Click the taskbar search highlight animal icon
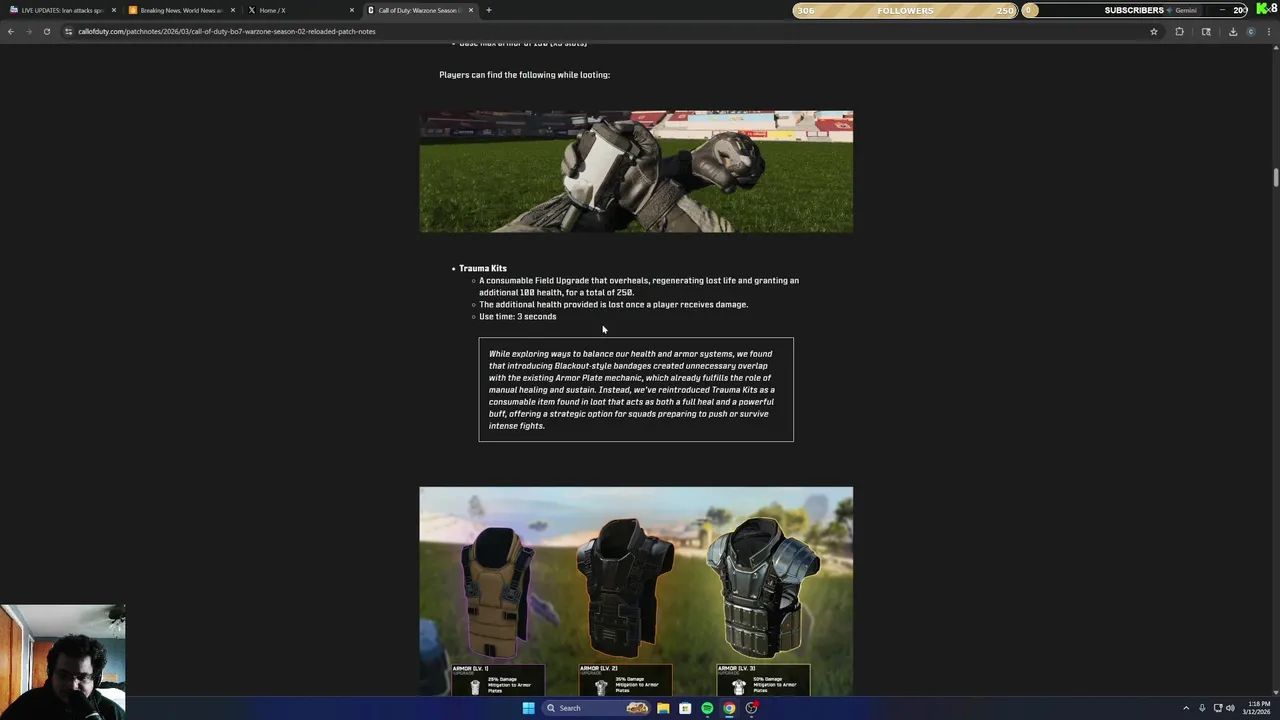 tap(637, 708)
